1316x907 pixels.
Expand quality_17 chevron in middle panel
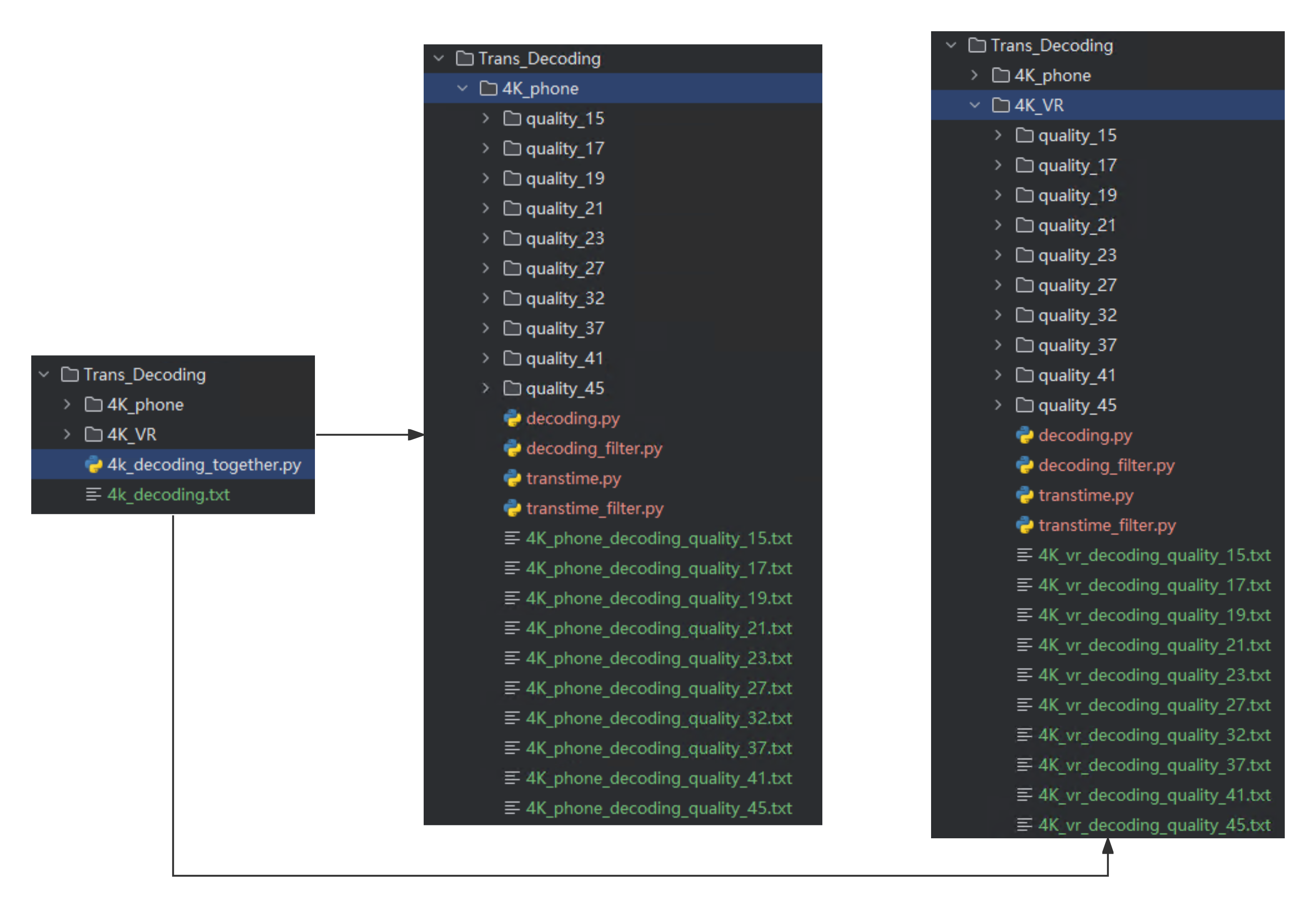486,148
